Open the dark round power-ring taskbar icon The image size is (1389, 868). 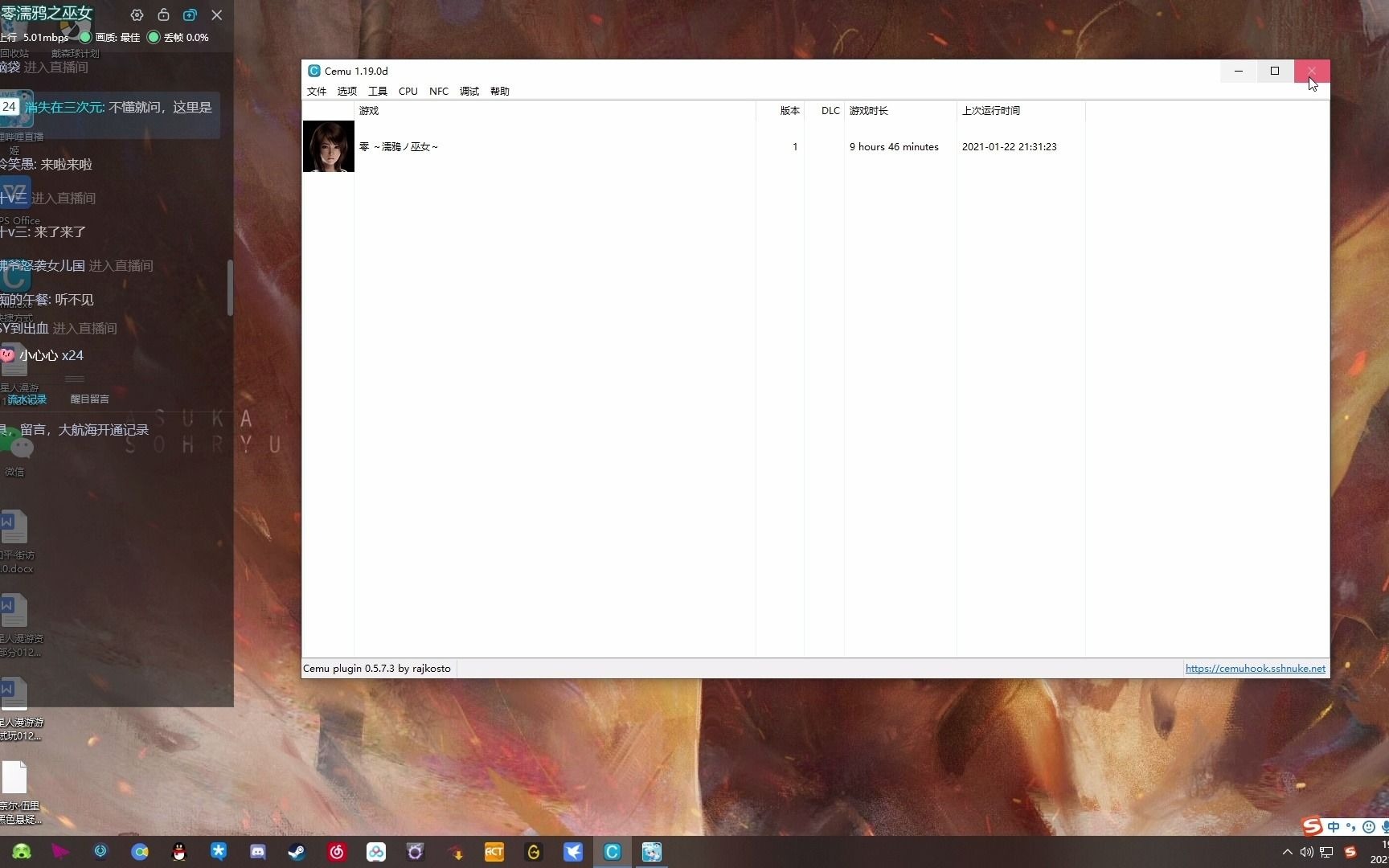[x=100, y=851]
